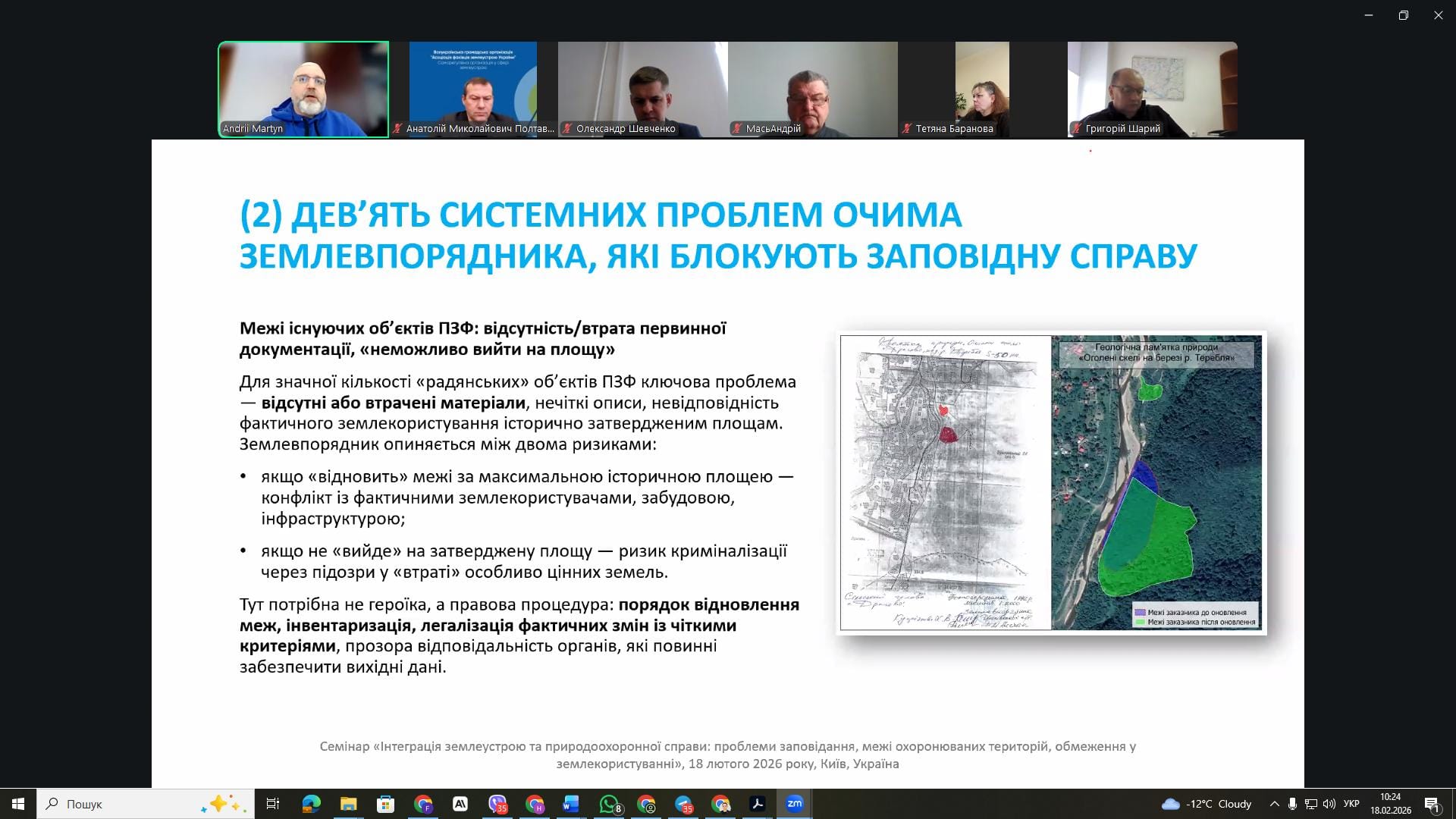Open Microsoft Word from taskbar

click(x=571, y=804)
